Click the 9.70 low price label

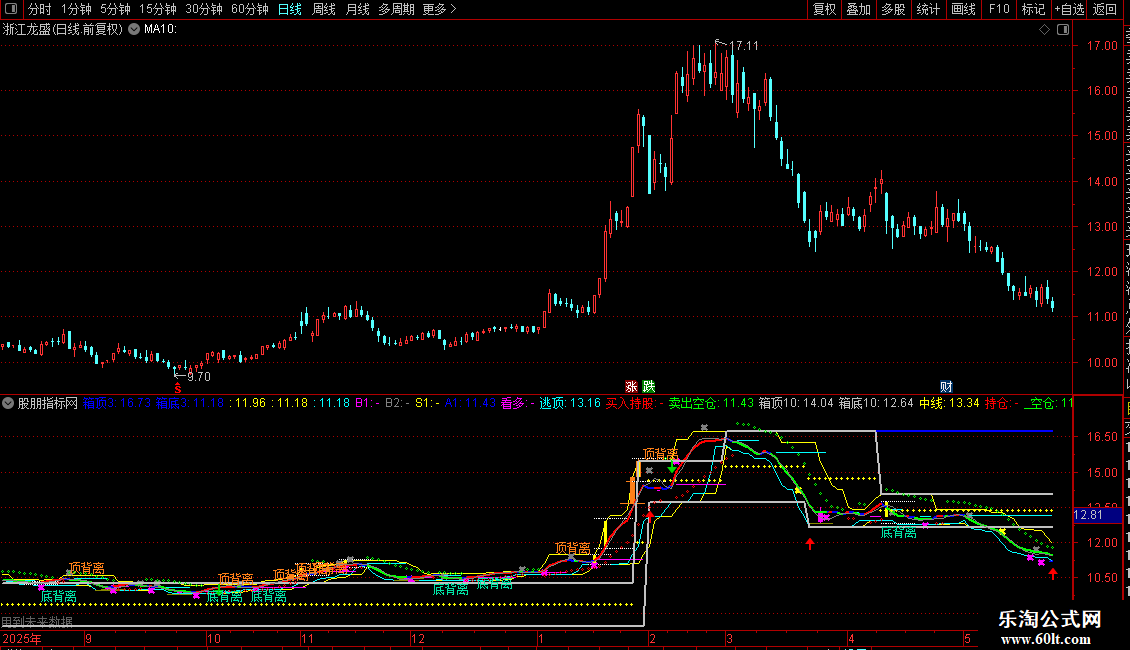tap(199, 377)
